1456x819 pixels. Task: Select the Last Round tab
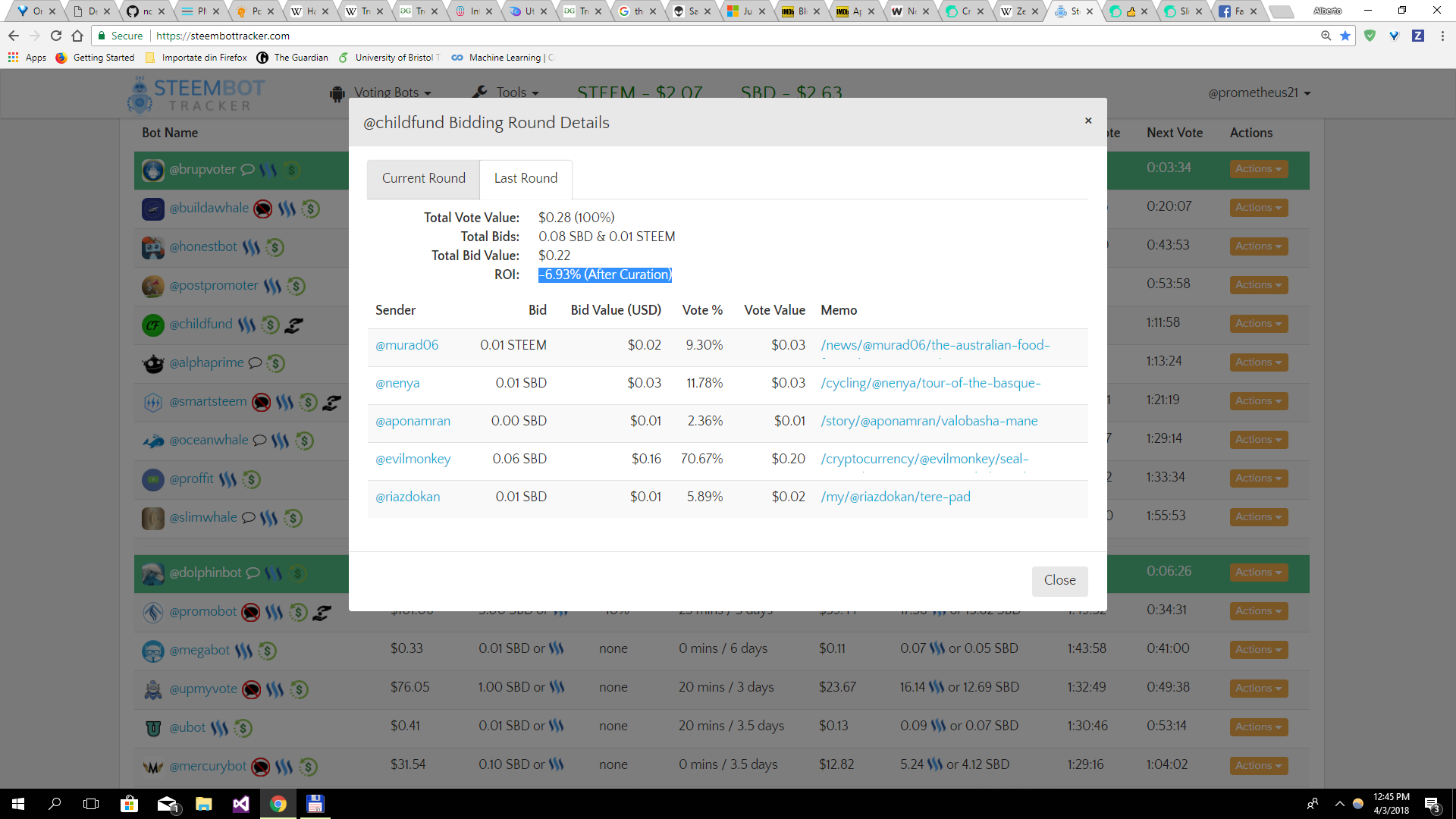coord(526,178)
